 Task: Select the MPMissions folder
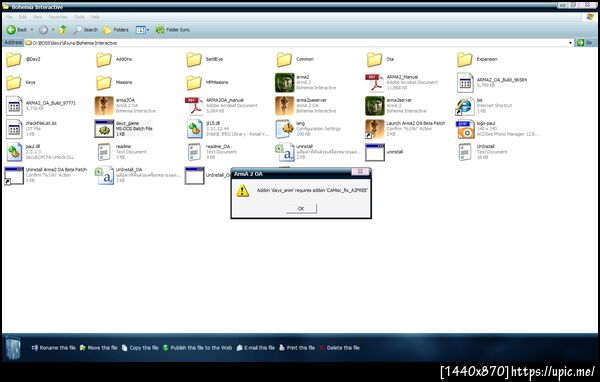coord(207,82)
